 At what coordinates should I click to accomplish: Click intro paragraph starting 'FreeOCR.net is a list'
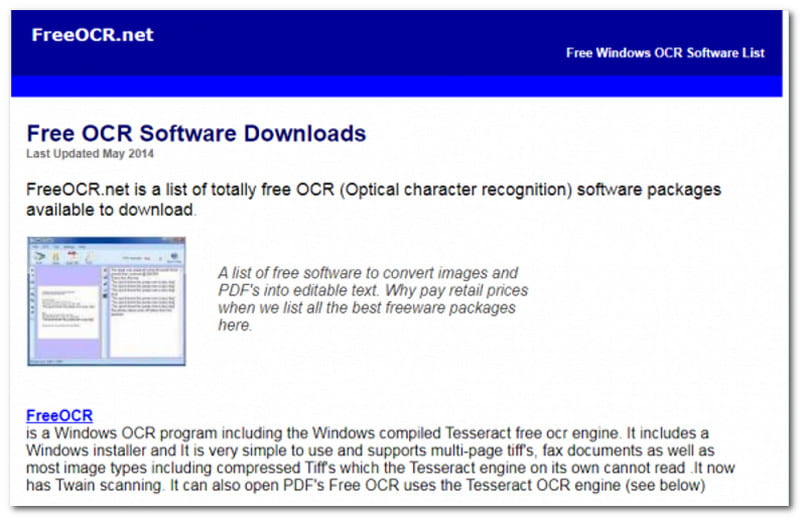click(x=373, y=200)
